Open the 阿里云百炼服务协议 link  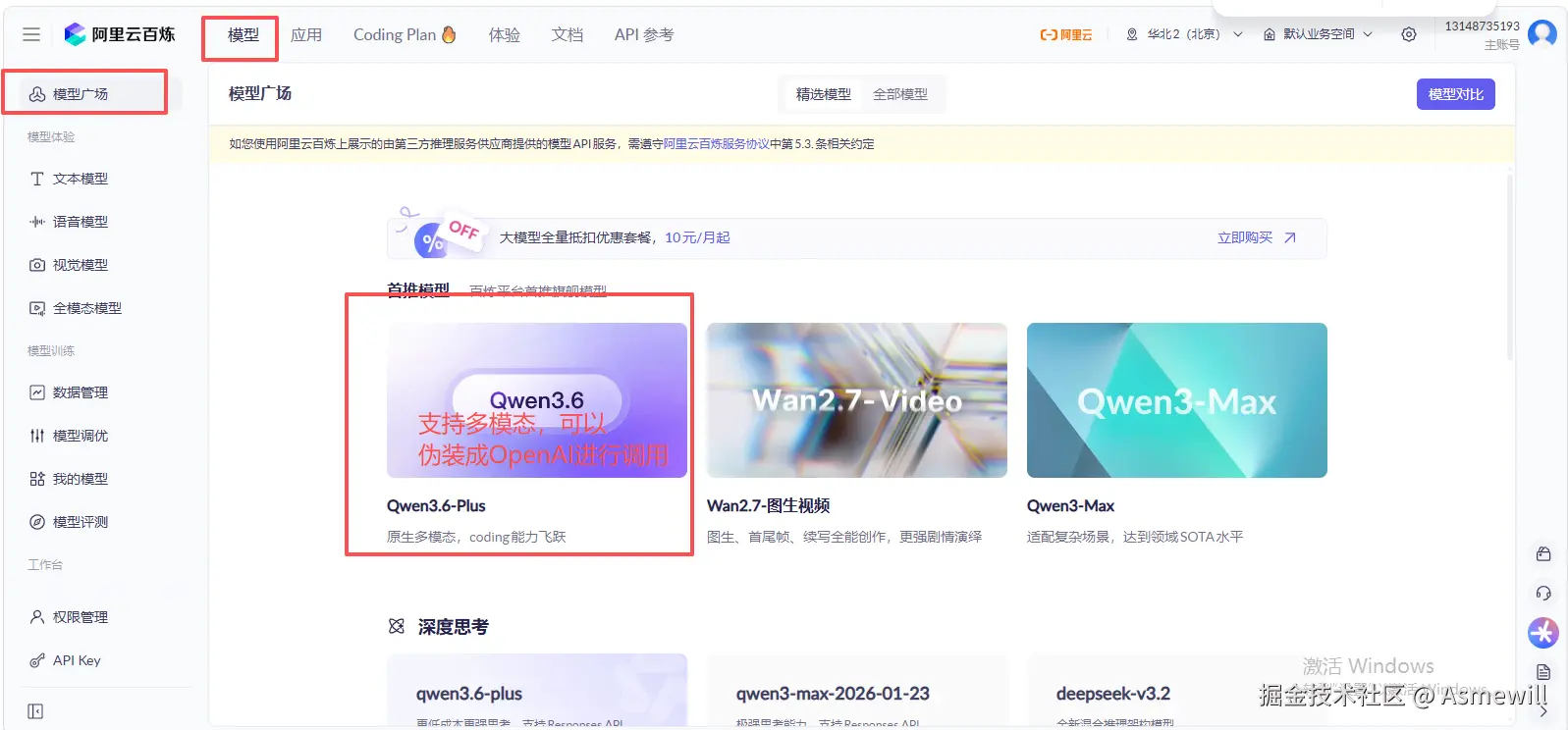tap(717, 144)
